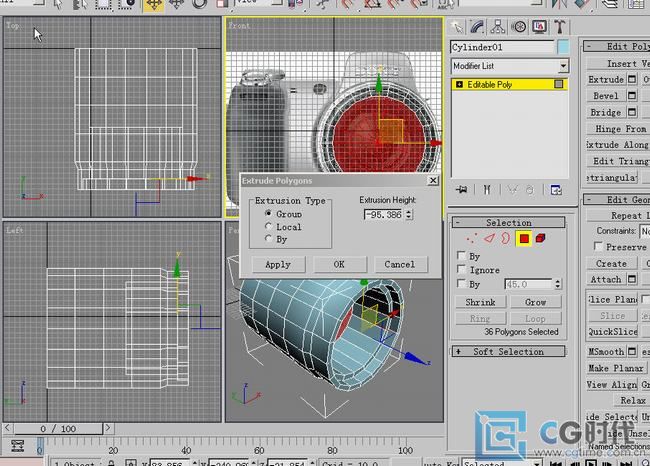Click the time slider right arrow
Viewport: 650px width, 466px height.
click(108, 428)
